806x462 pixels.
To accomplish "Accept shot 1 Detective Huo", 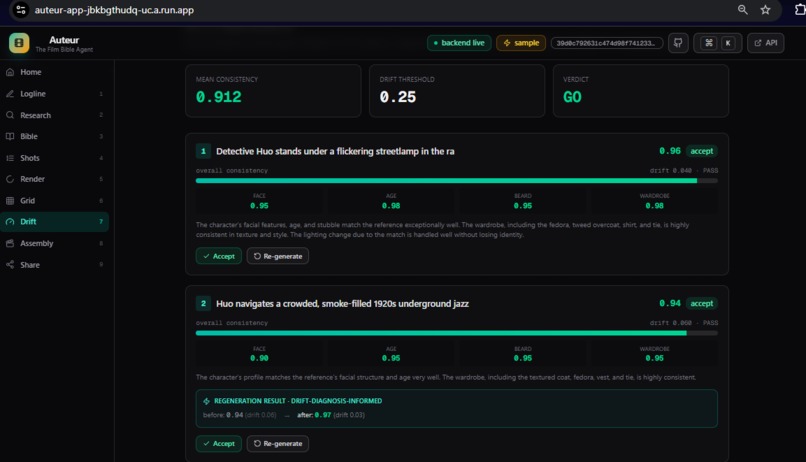I will click(x=218, y=256).
